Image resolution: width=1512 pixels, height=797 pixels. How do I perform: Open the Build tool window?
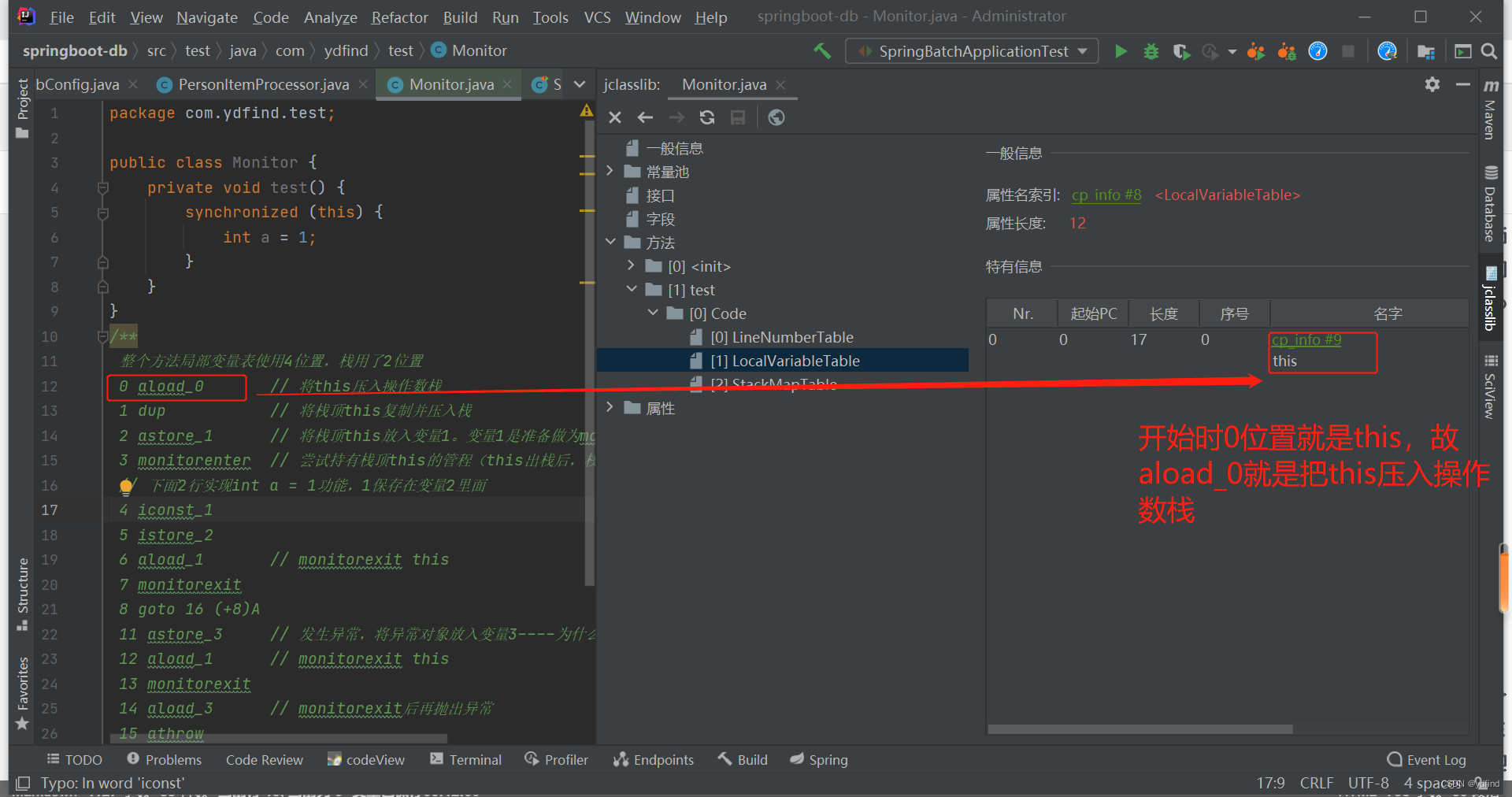743,760
